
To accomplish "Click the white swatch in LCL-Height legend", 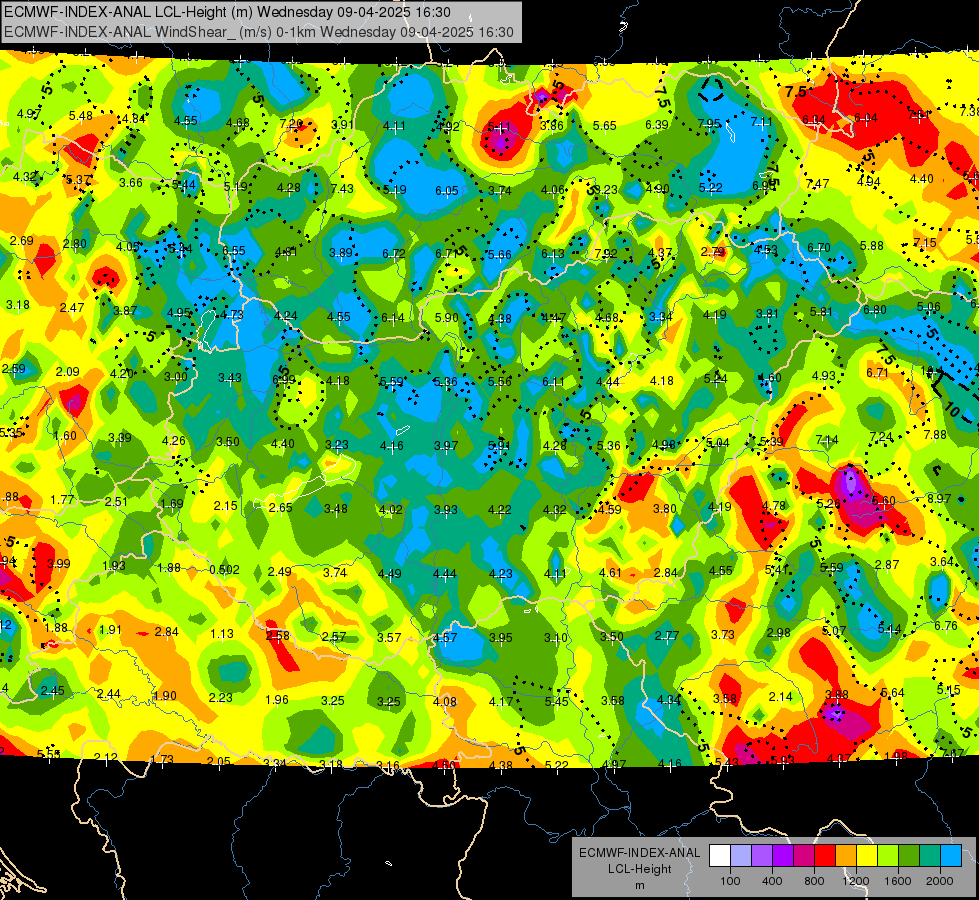I will tap(720, 856).
